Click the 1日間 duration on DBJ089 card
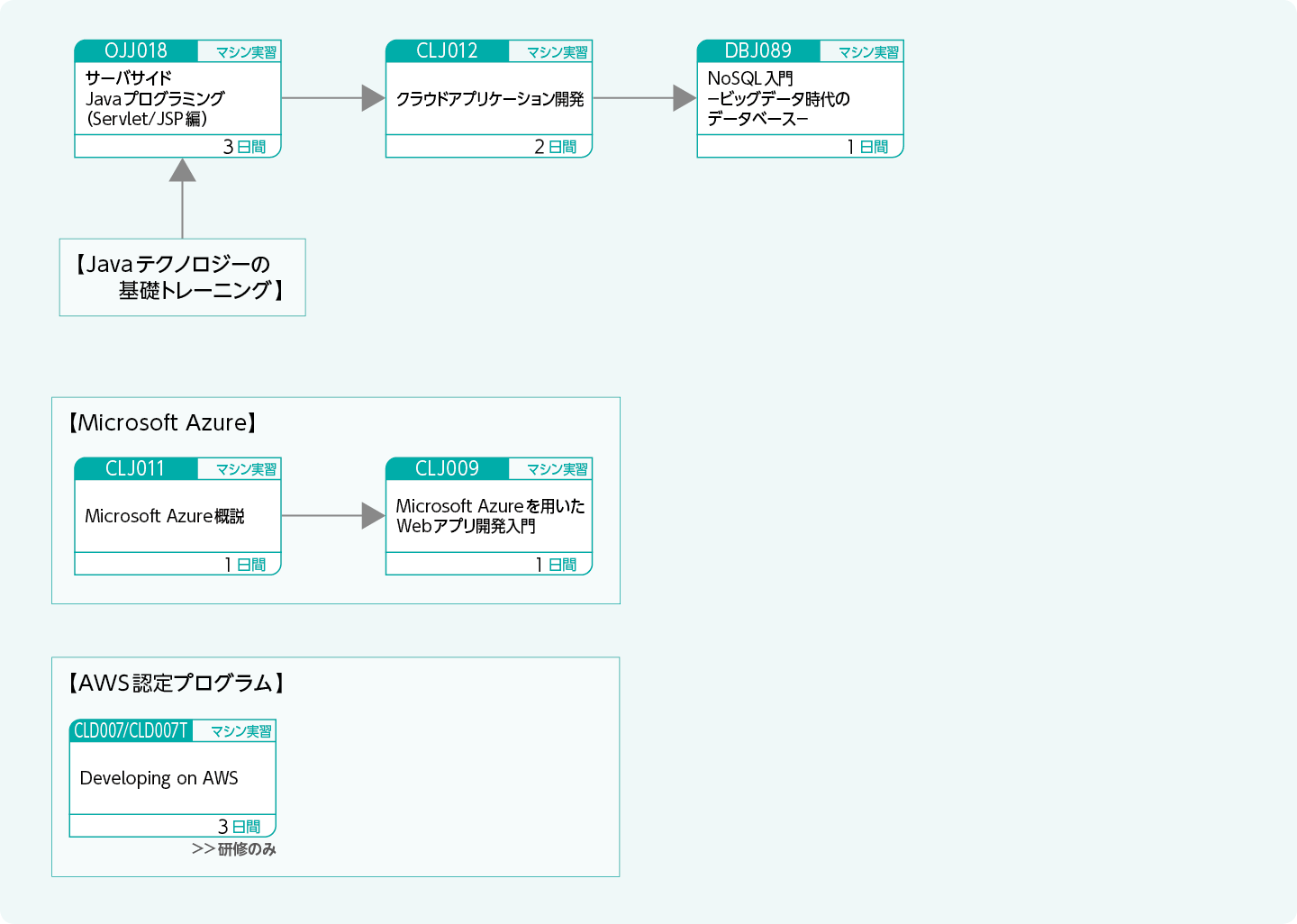The height and width of the screenshot is (924, 1297). (867, 147)
